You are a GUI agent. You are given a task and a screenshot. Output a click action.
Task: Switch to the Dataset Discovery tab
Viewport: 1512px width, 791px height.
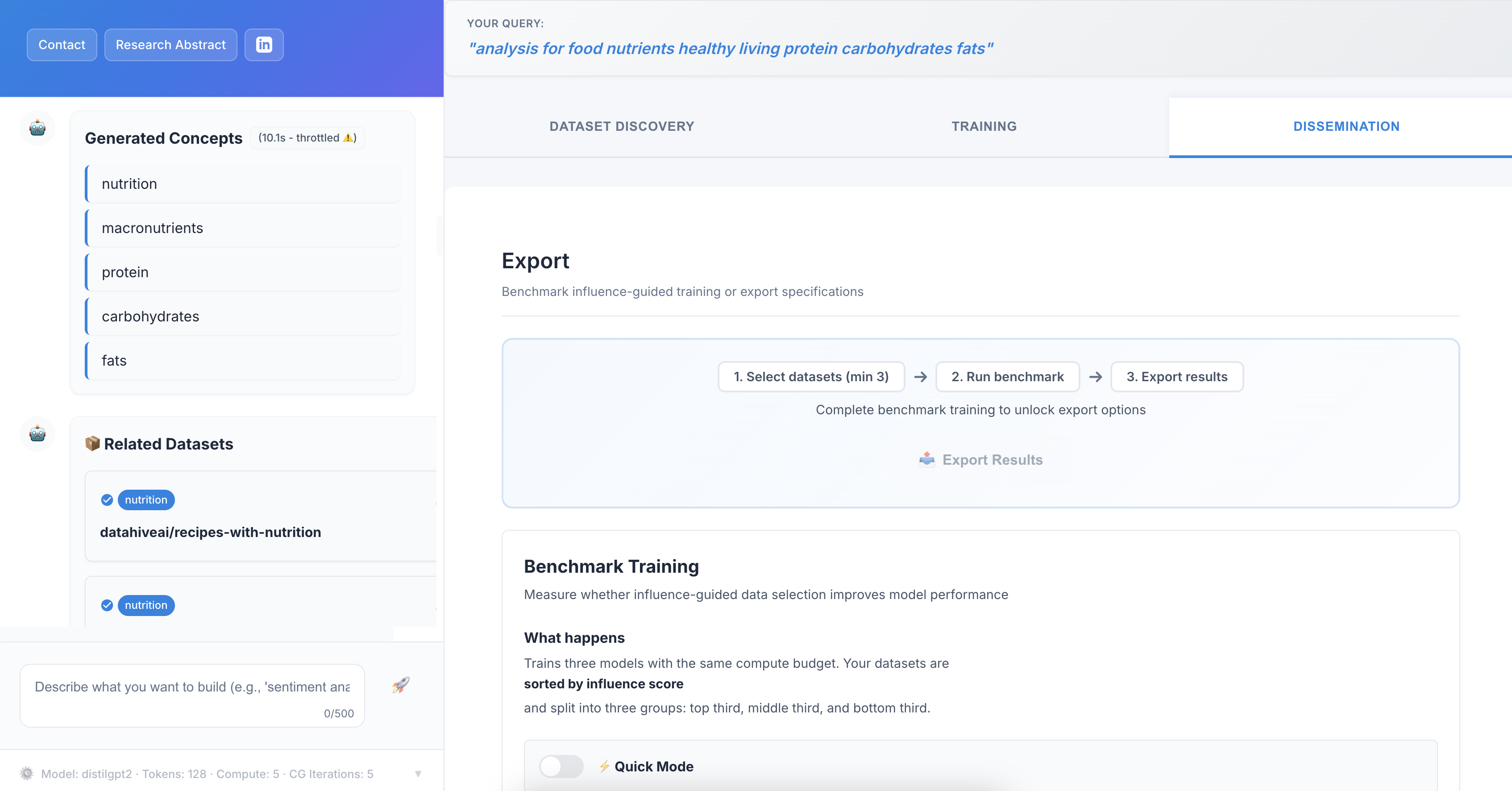[622, 126]
